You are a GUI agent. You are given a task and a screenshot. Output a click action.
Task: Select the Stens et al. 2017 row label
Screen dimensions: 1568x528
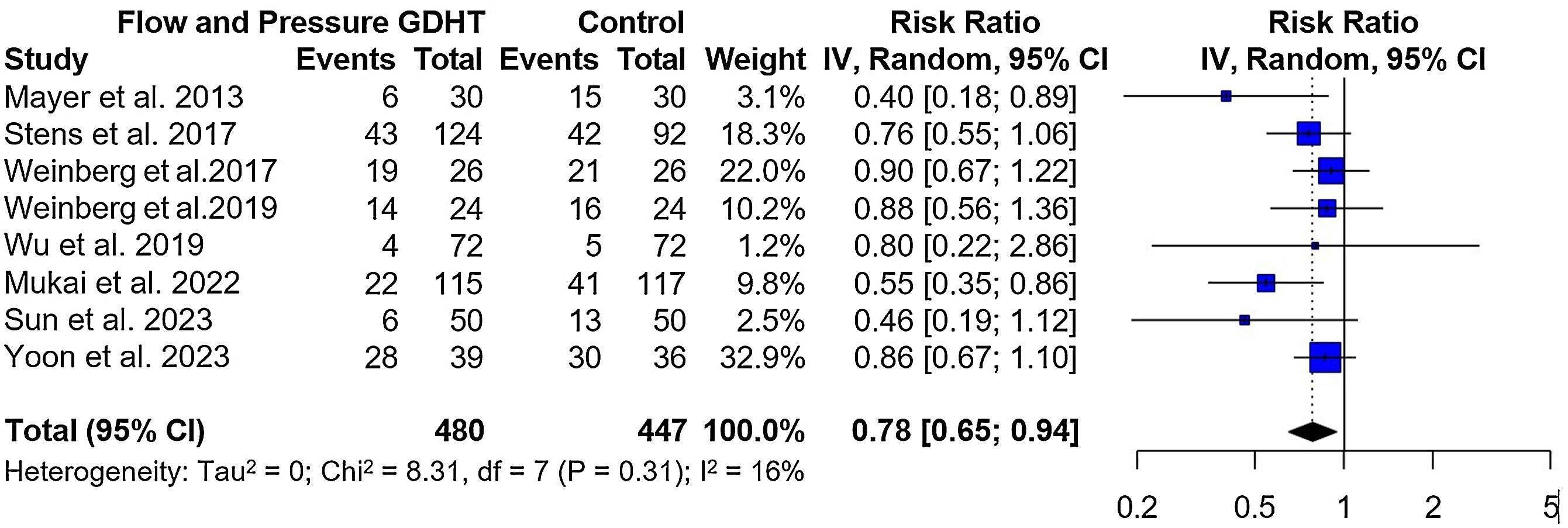[x=120, y=134]
